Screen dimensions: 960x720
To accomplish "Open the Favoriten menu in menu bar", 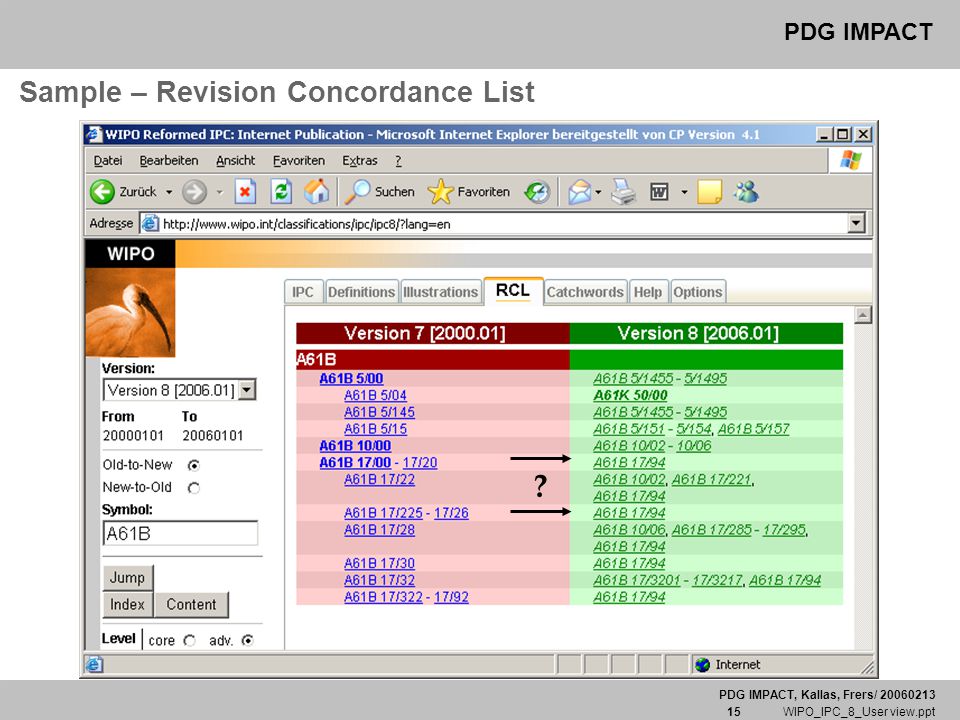I will click(x=299, y=161).
